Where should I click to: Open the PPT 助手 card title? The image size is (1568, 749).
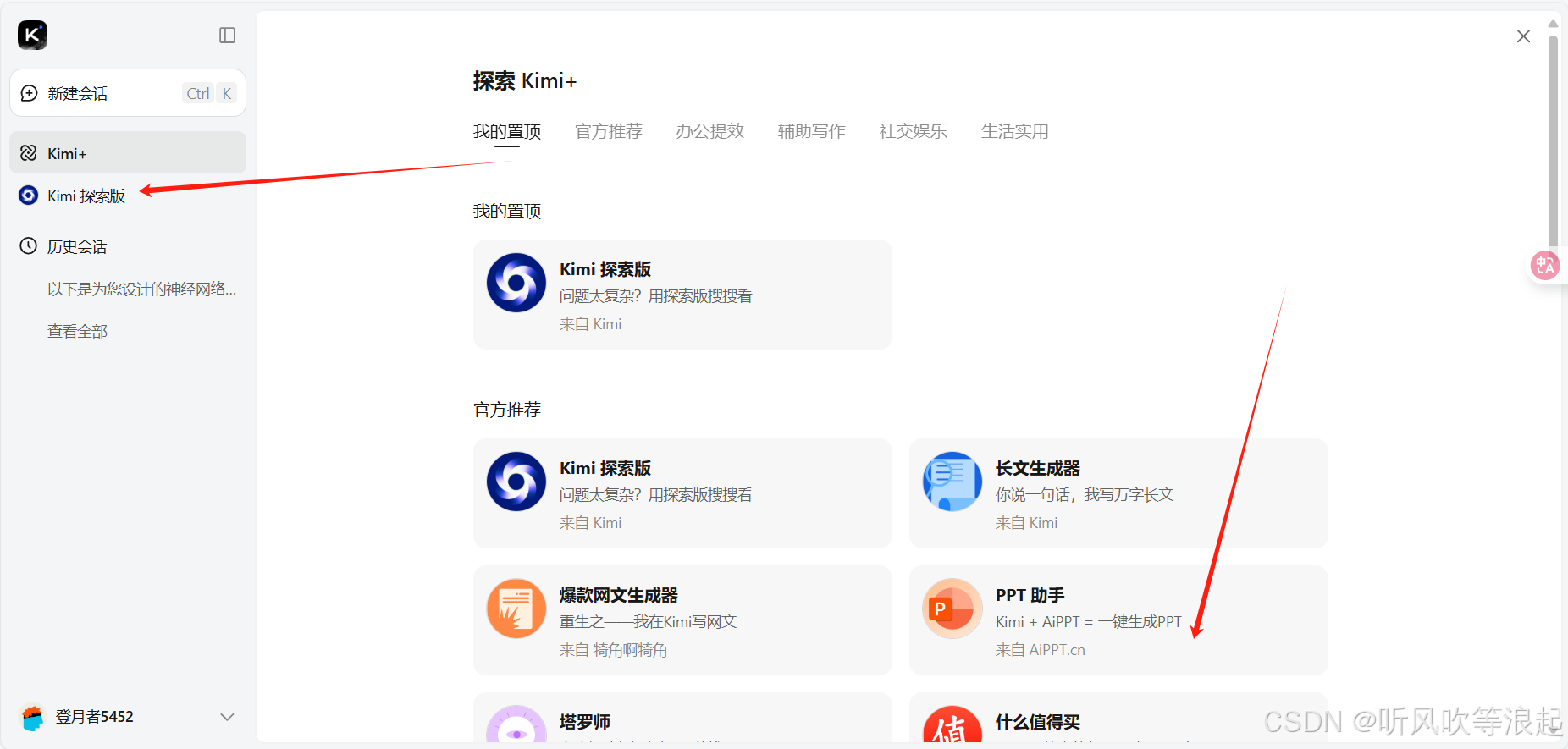1030,595
